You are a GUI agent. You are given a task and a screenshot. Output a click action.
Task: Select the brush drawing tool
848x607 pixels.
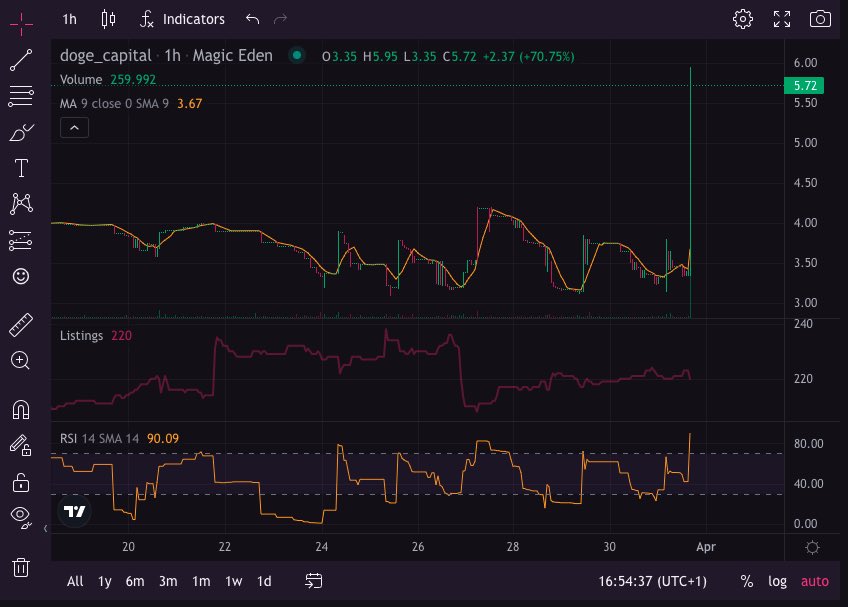(21, 132)
